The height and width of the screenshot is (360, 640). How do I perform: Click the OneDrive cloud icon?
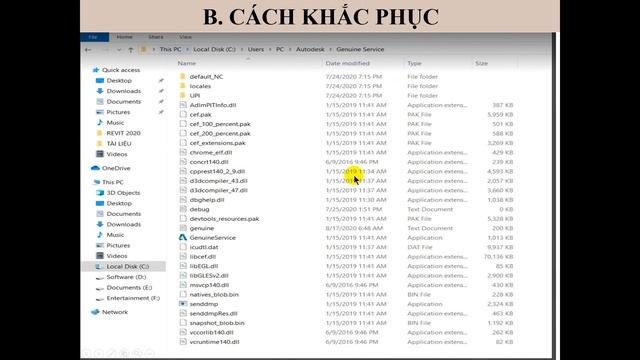(95, 168)
